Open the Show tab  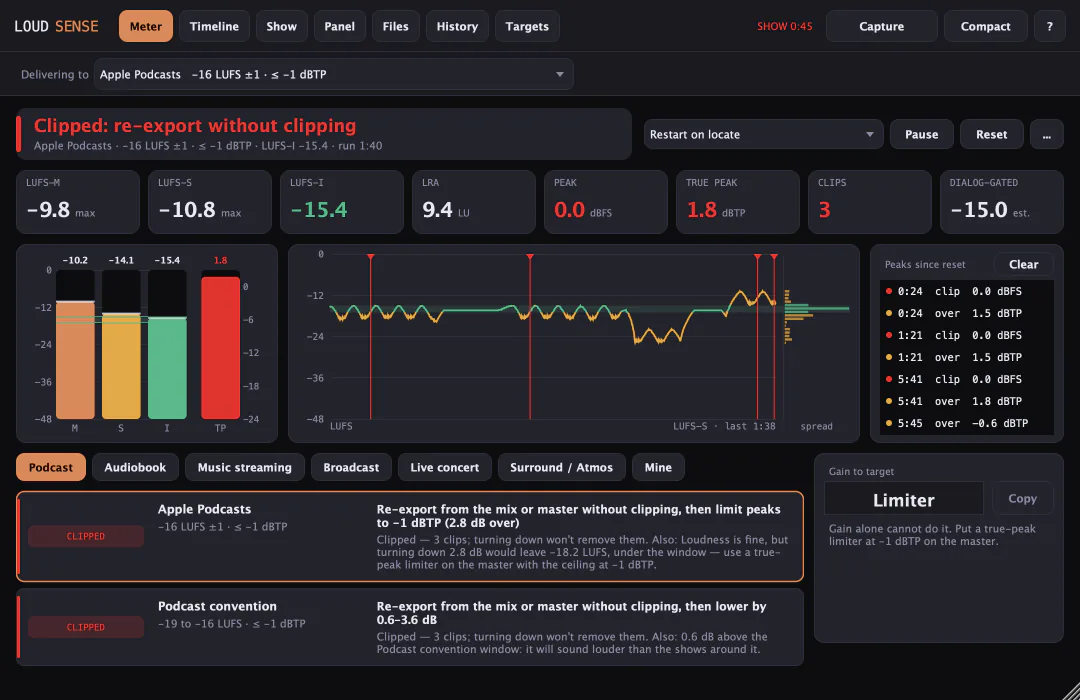281,26
